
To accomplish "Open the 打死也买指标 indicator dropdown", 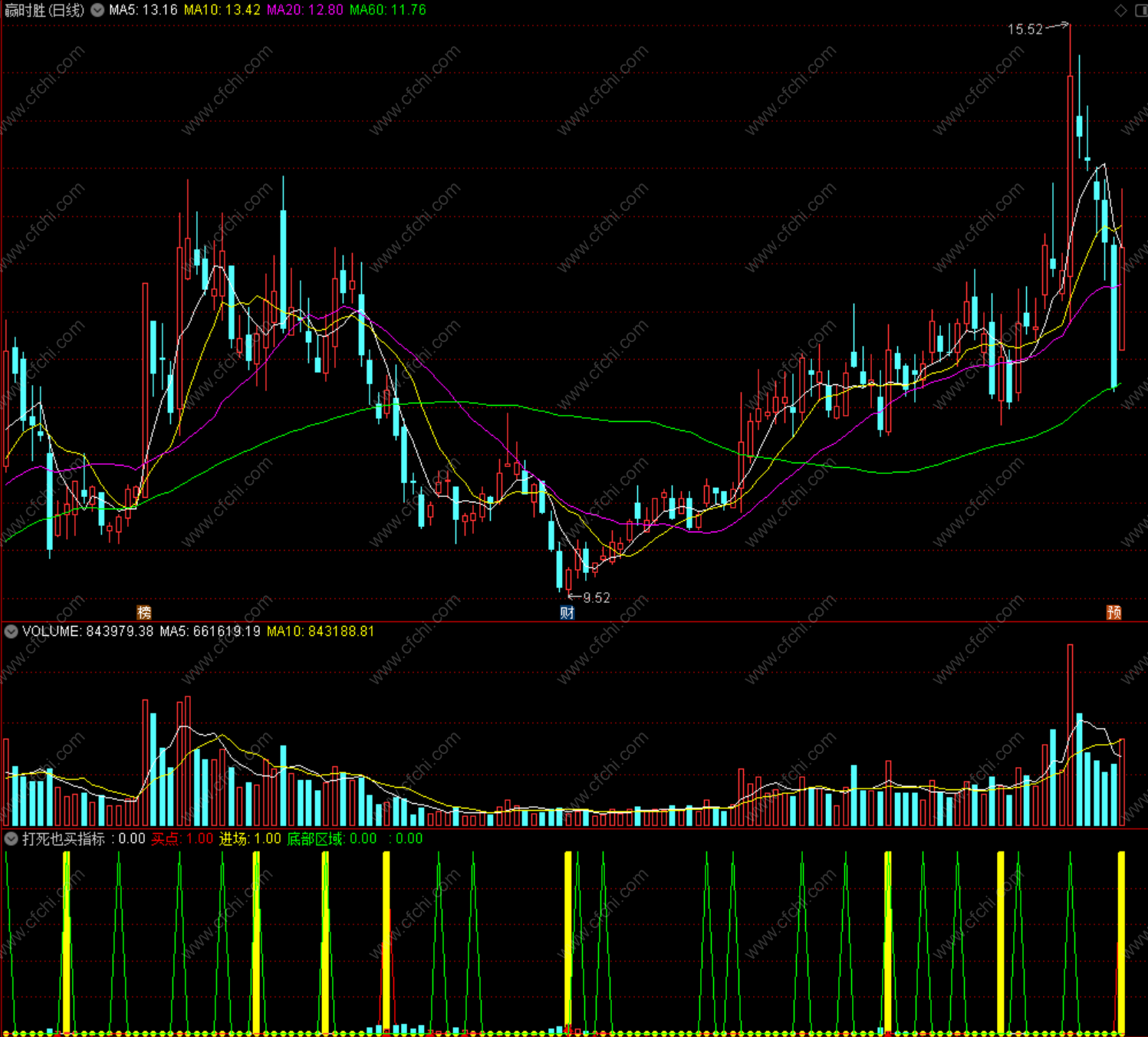I will pyautogui.click(x=11, y=838).
